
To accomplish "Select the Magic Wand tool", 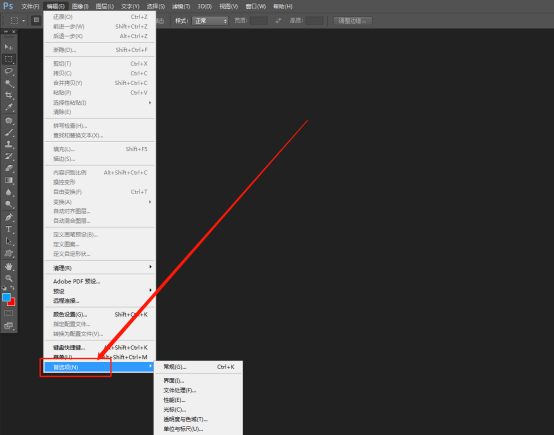I will click(x=8, y=83).
